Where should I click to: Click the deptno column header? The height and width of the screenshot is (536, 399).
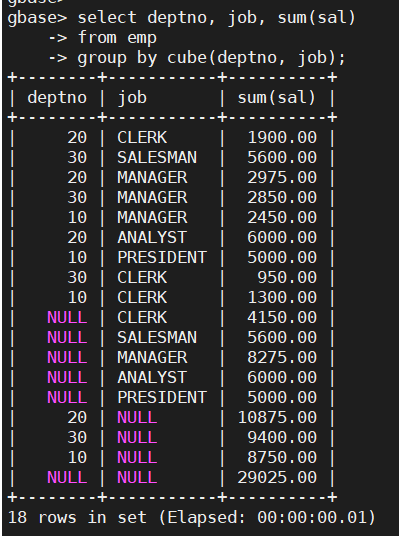(x=57, y=98)
